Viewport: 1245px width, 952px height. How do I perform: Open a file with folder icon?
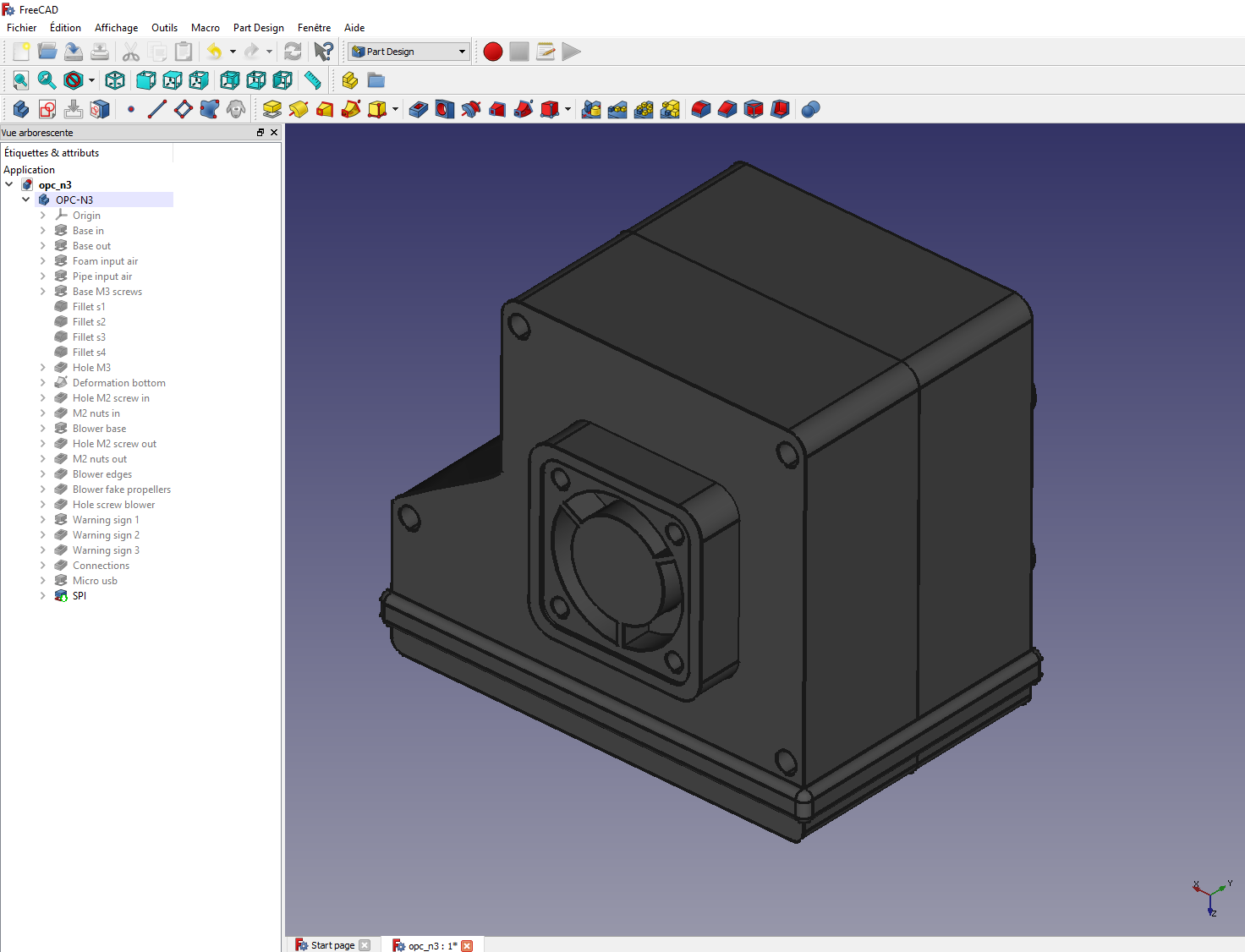point(47,52)
